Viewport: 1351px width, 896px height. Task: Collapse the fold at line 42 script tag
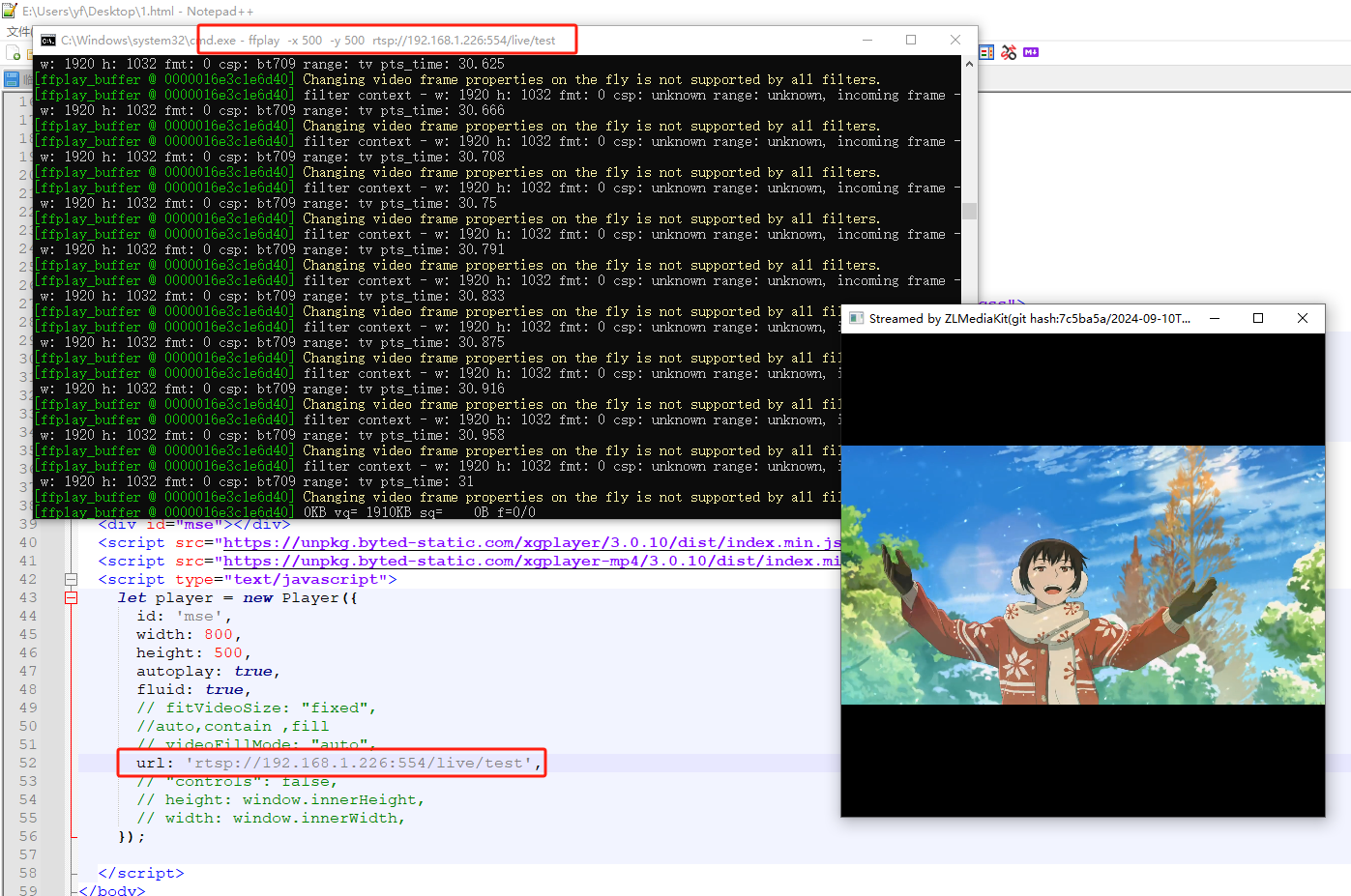tap(71, 580)
